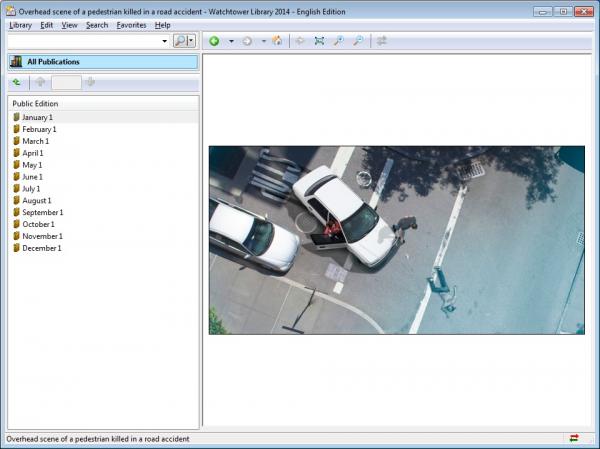
Task: Open the Favorites menu
Action: [x=131, y=25]
